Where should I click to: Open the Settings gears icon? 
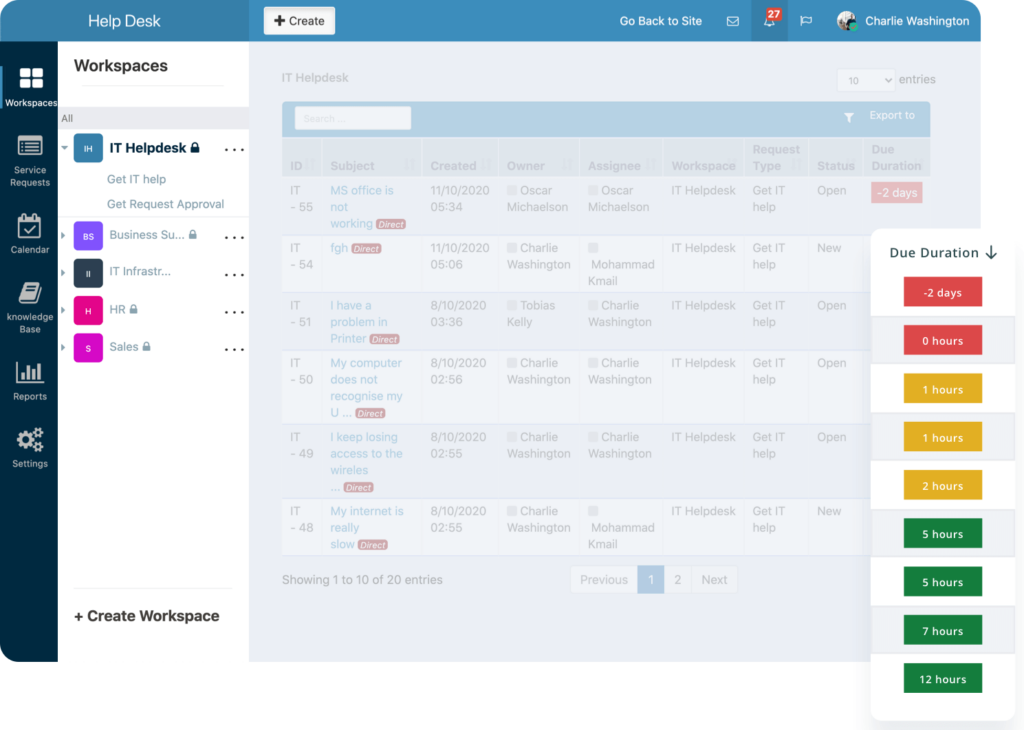[x=30, y=439]
